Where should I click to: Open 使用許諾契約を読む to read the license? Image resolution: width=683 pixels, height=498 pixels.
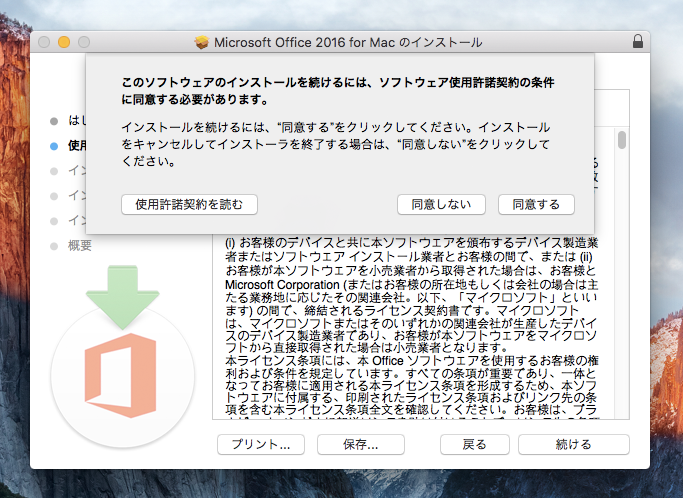click(x=189, y=204)
